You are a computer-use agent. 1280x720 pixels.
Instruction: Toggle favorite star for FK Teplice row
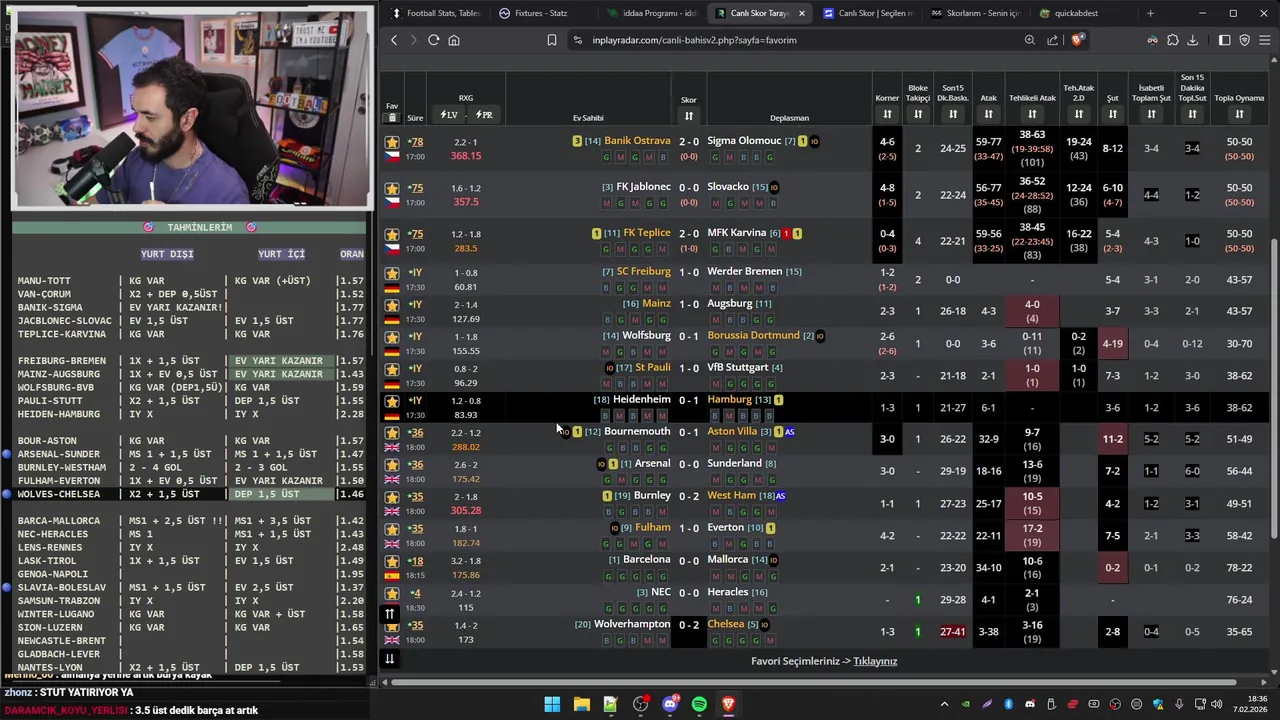[392, 234]
